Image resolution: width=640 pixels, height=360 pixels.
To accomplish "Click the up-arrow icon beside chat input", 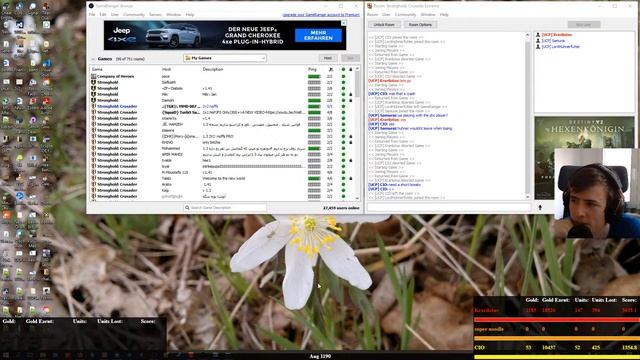I will (540, 207).
